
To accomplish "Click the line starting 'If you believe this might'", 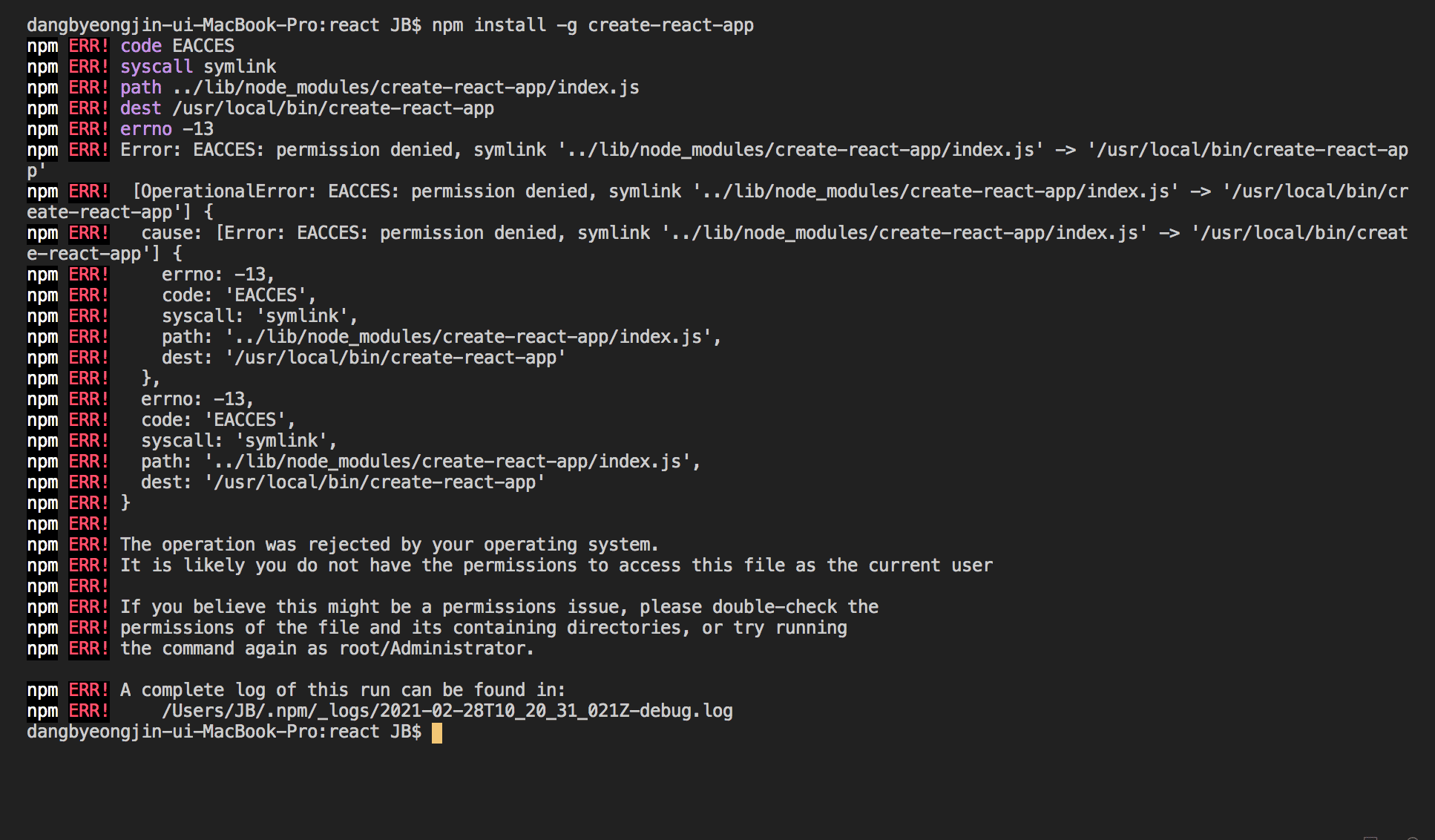I will 499,607.
